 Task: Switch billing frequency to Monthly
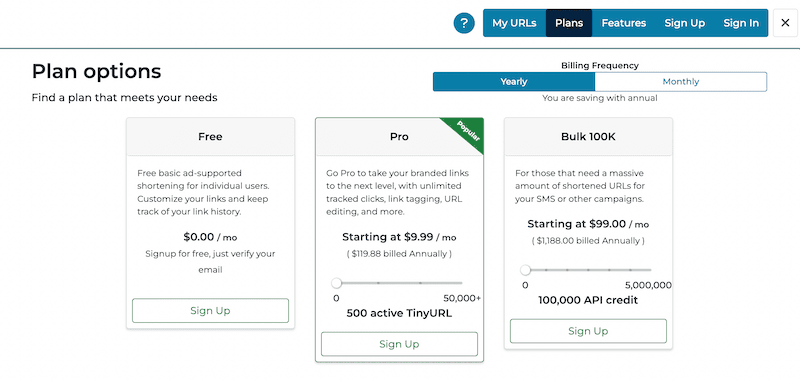click(681, 82)
